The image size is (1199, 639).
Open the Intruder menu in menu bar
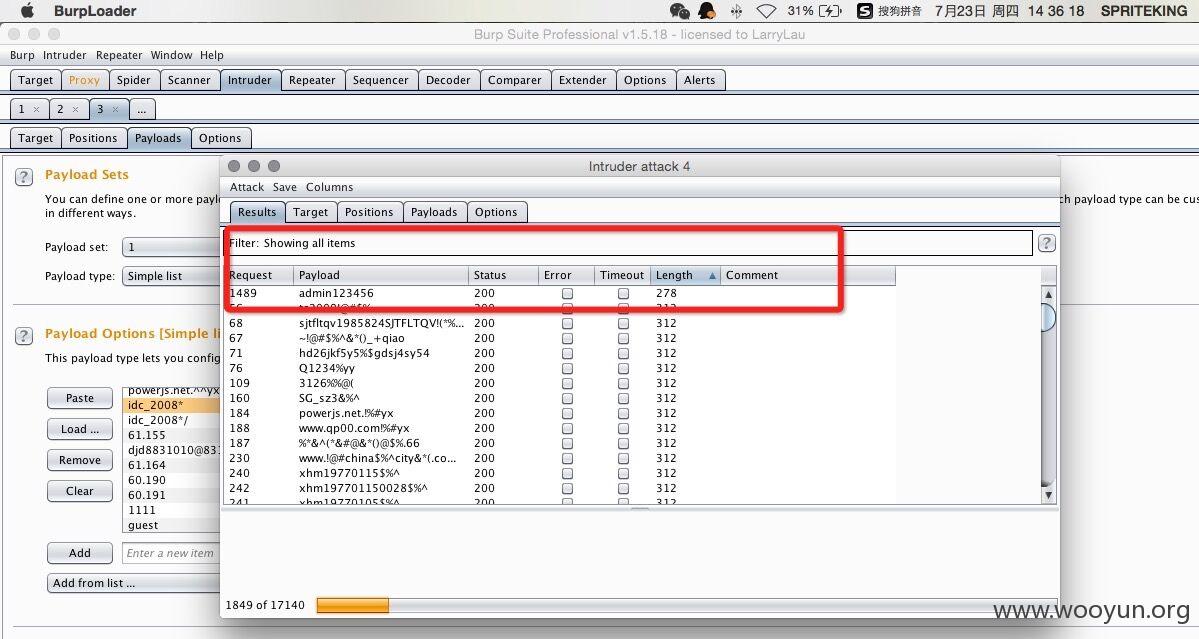point(64,55)
